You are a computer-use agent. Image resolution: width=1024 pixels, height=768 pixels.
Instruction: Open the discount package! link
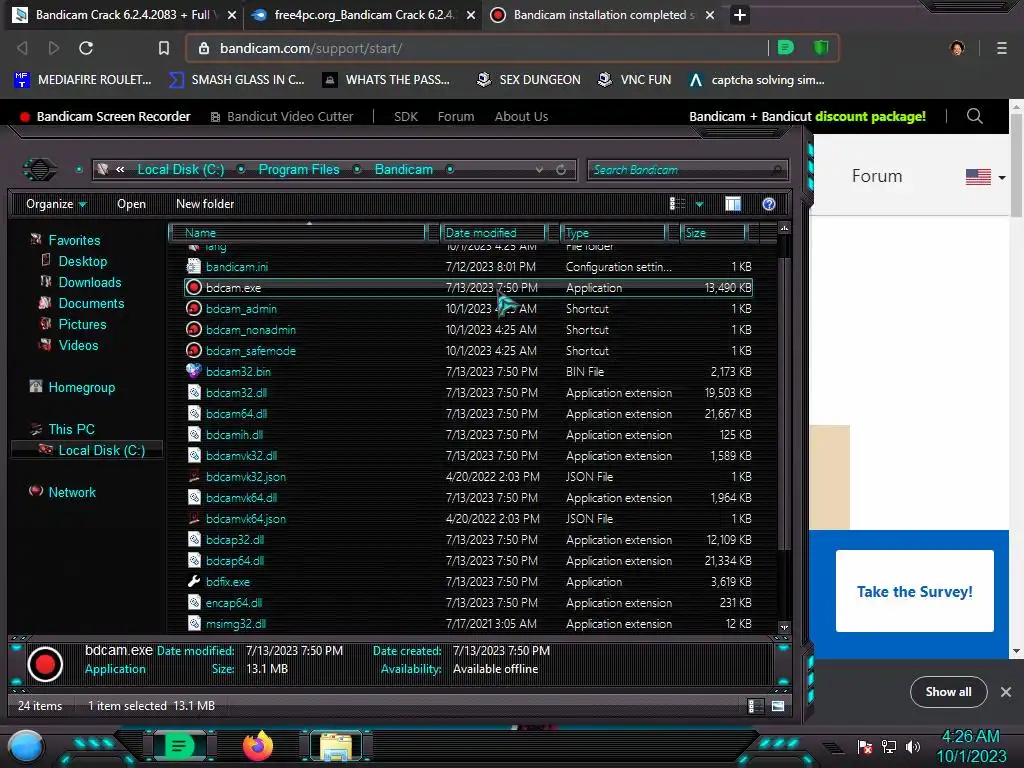(870, 116)
